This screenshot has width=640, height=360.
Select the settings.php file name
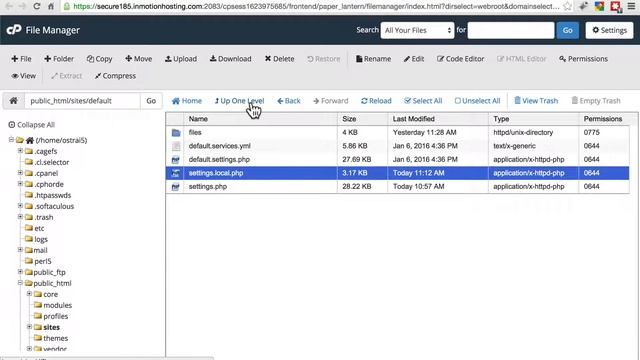click(x=208, y=187)
